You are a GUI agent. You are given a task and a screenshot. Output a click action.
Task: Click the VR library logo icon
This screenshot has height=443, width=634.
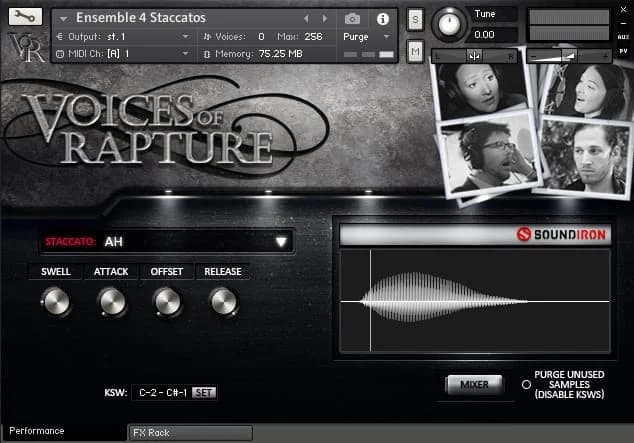click(27, 48)
